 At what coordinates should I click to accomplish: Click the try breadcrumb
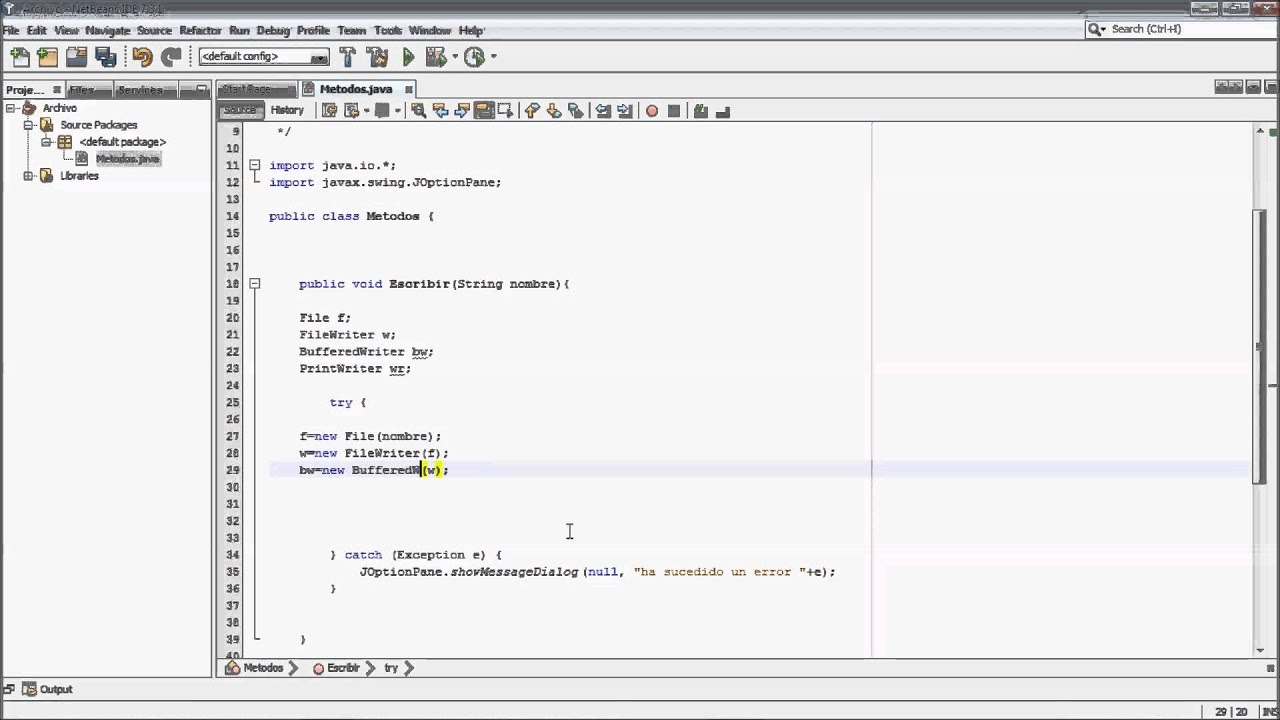[x=391, y=668]
